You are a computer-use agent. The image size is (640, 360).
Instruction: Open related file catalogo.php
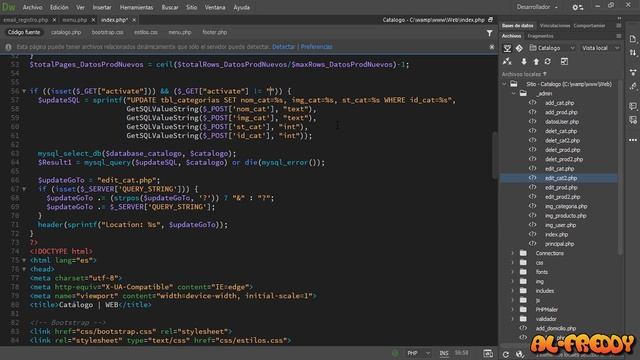[x=66, y=32]
